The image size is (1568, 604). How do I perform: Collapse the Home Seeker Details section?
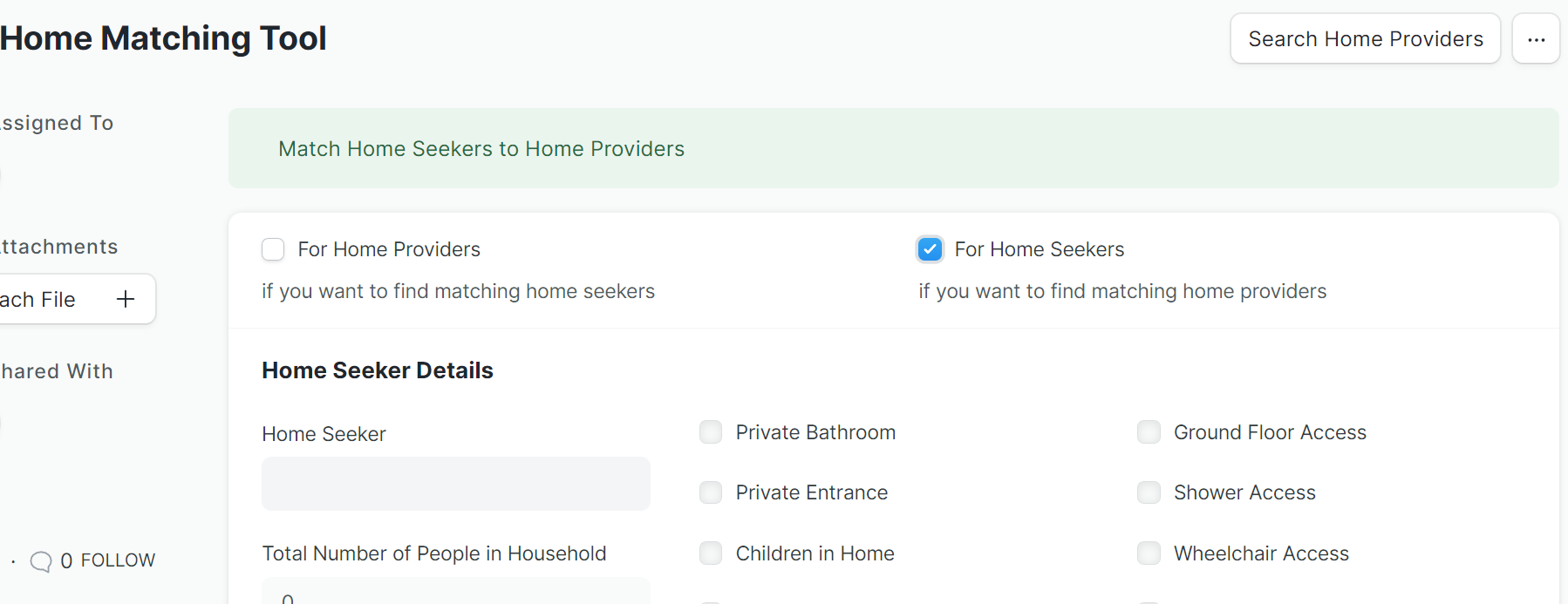coord(378,370)
